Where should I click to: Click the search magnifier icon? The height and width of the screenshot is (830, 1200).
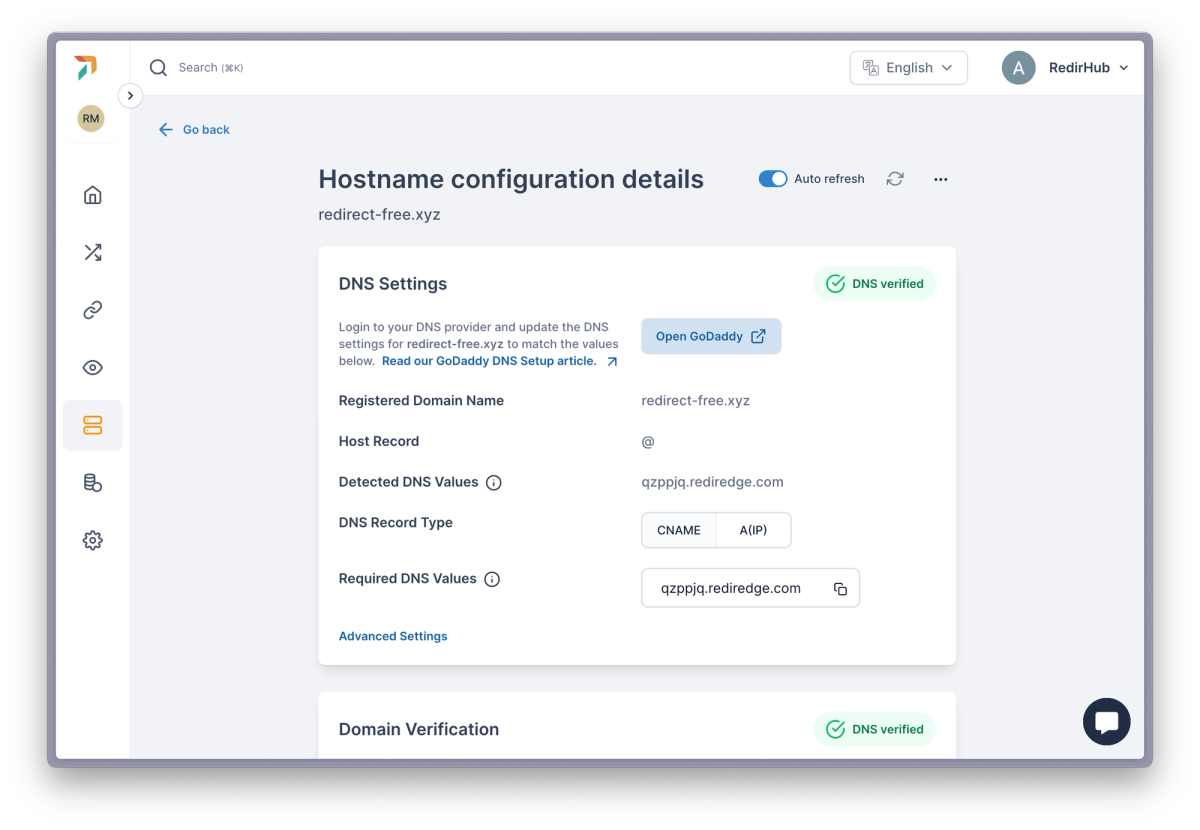pyautogui.click(x=158, y=68)
